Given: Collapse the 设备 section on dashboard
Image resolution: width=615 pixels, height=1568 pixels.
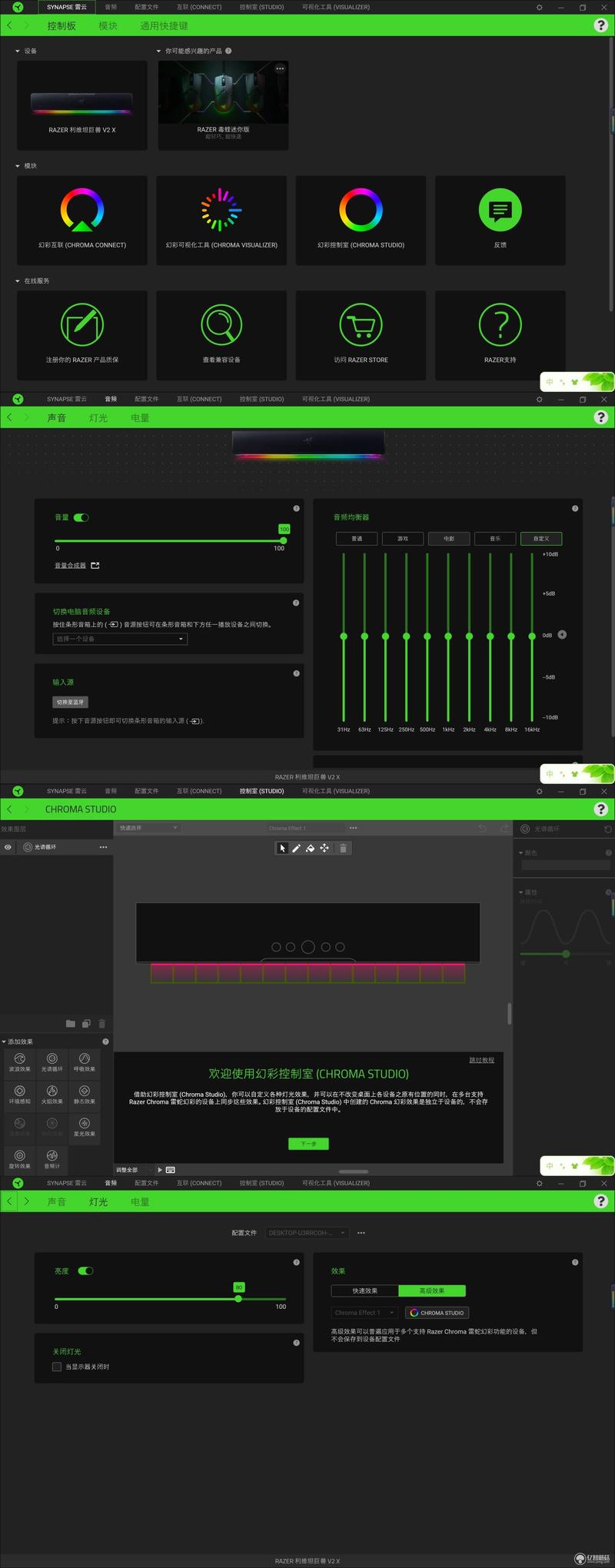Looking at the screenshot, I should (x=18, y=51).
